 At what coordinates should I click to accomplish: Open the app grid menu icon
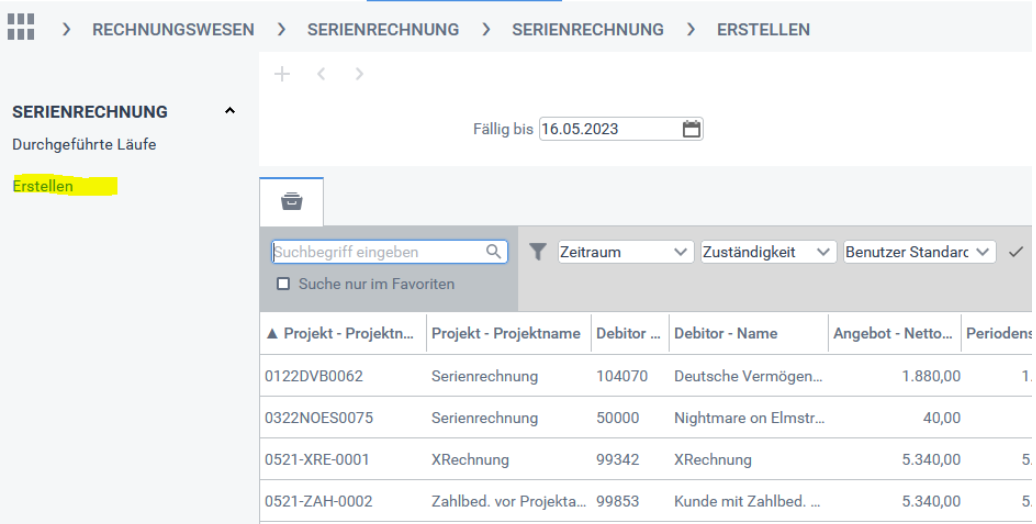20,27
